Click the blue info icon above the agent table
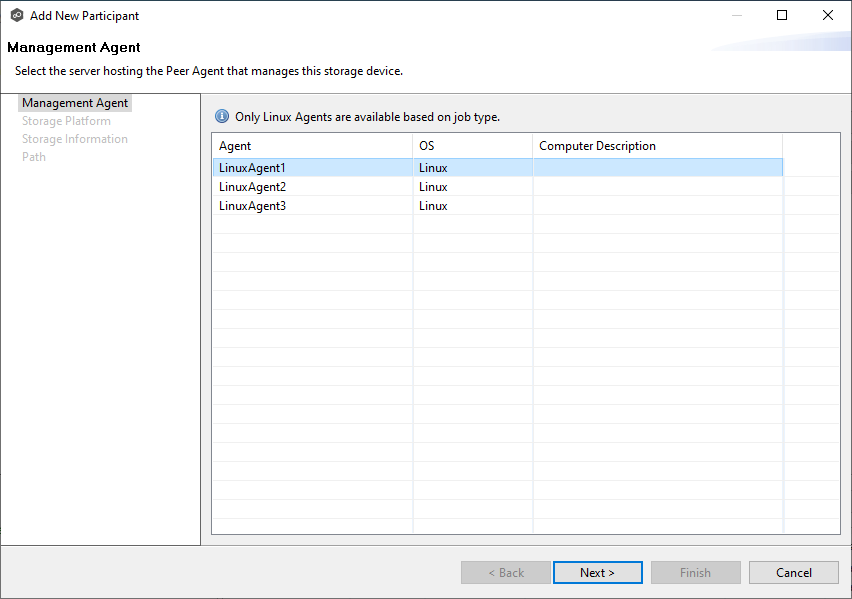Image resolution: width=852 pixels, height=599 pixels. point(221,116)
